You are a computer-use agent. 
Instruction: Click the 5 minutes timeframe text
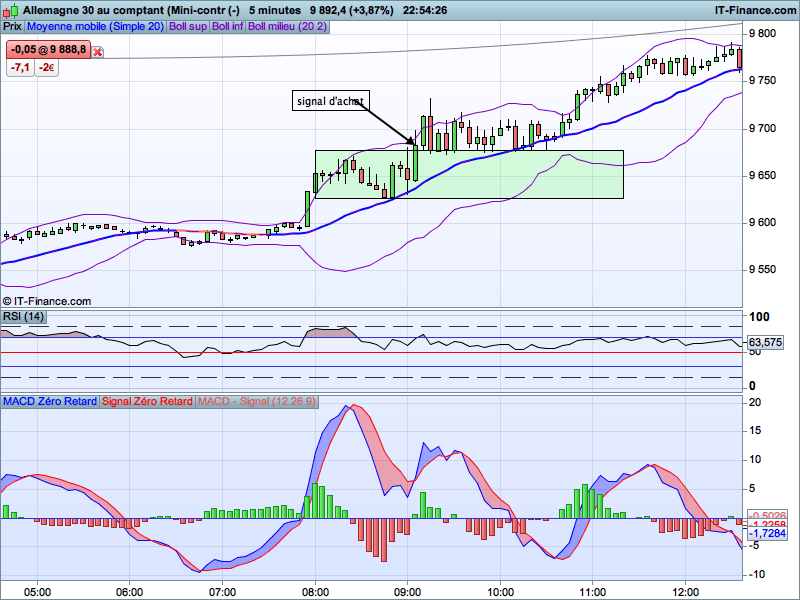pyautogui.click(x=274, y=10)
